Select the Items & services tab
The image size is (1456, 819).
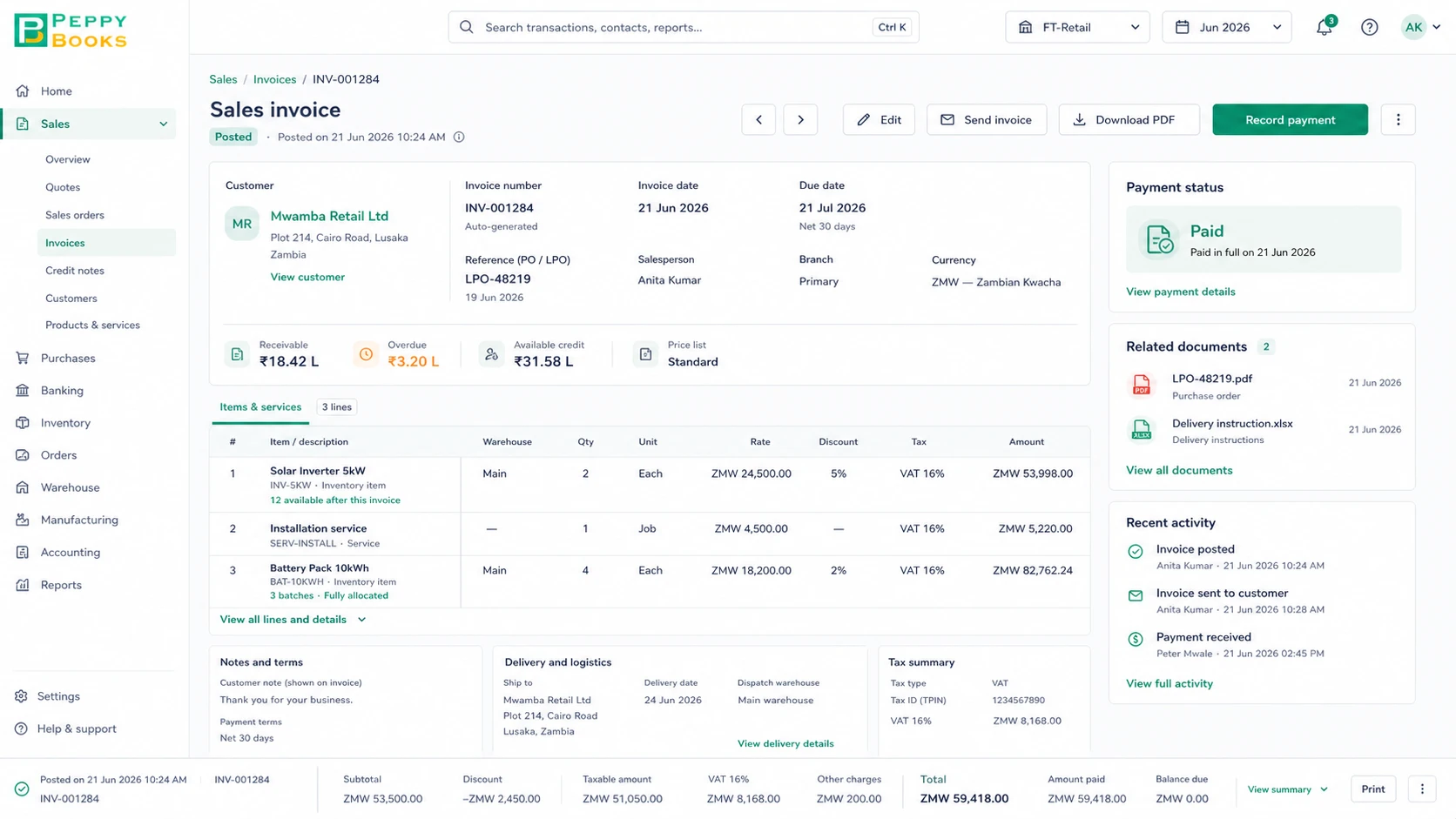[260, 407]
